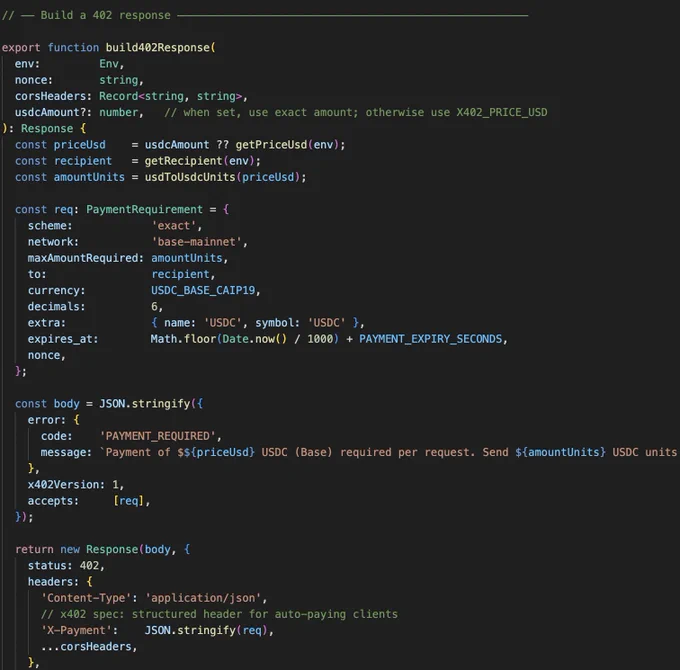
Task: Click the "return" keyword
Action: tap(34, 549)
